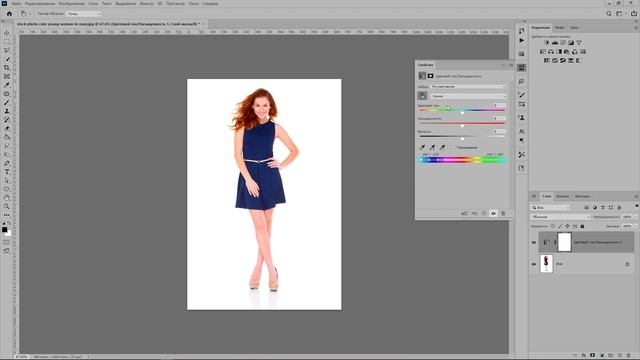The image size is (640, 360).
Task: Click the clip to layer icon in Properties
Action: pyautogui.click(x=464, y=213)
